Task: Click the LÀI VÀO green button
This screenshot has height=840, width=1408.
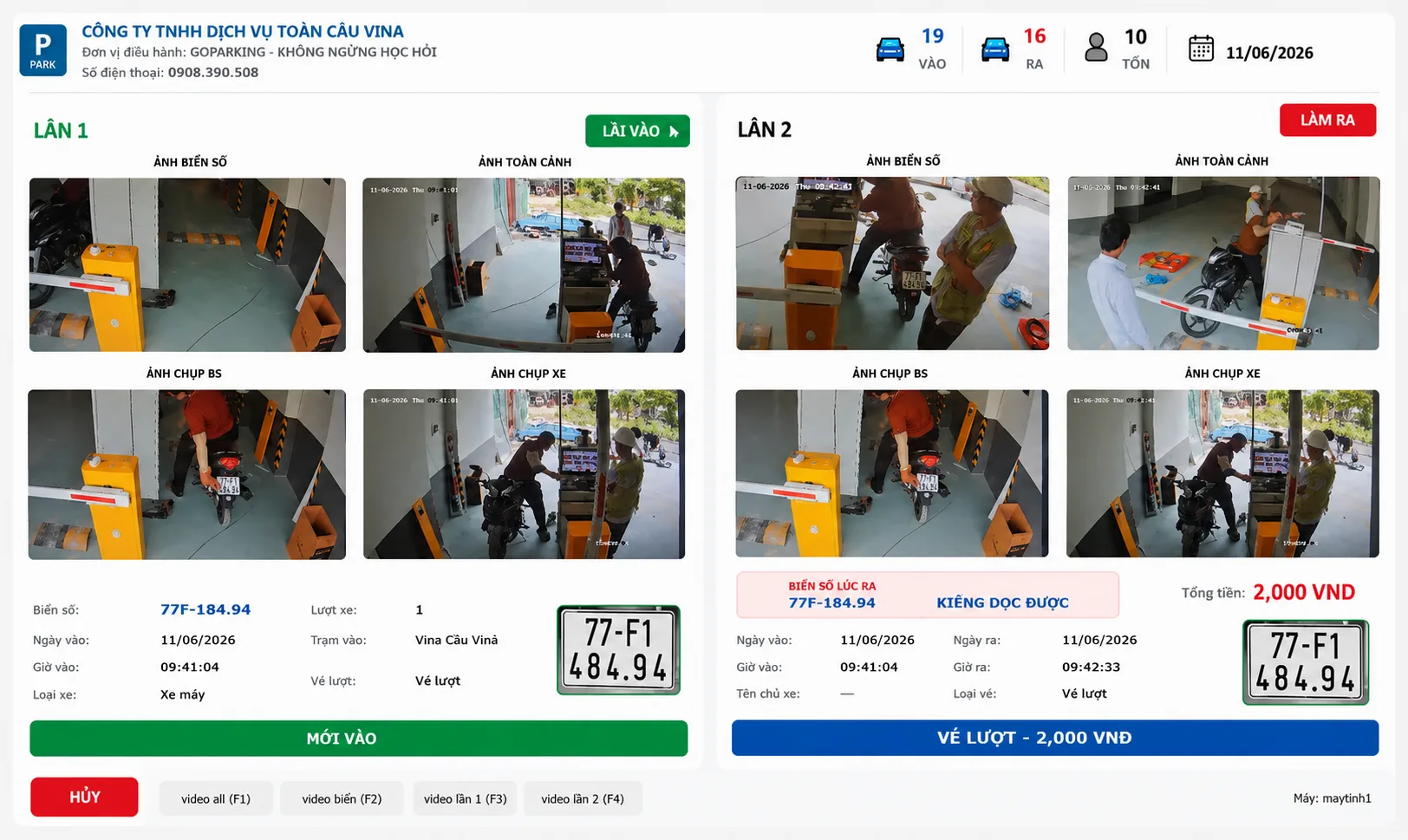Action: click(x=637, y=131)
